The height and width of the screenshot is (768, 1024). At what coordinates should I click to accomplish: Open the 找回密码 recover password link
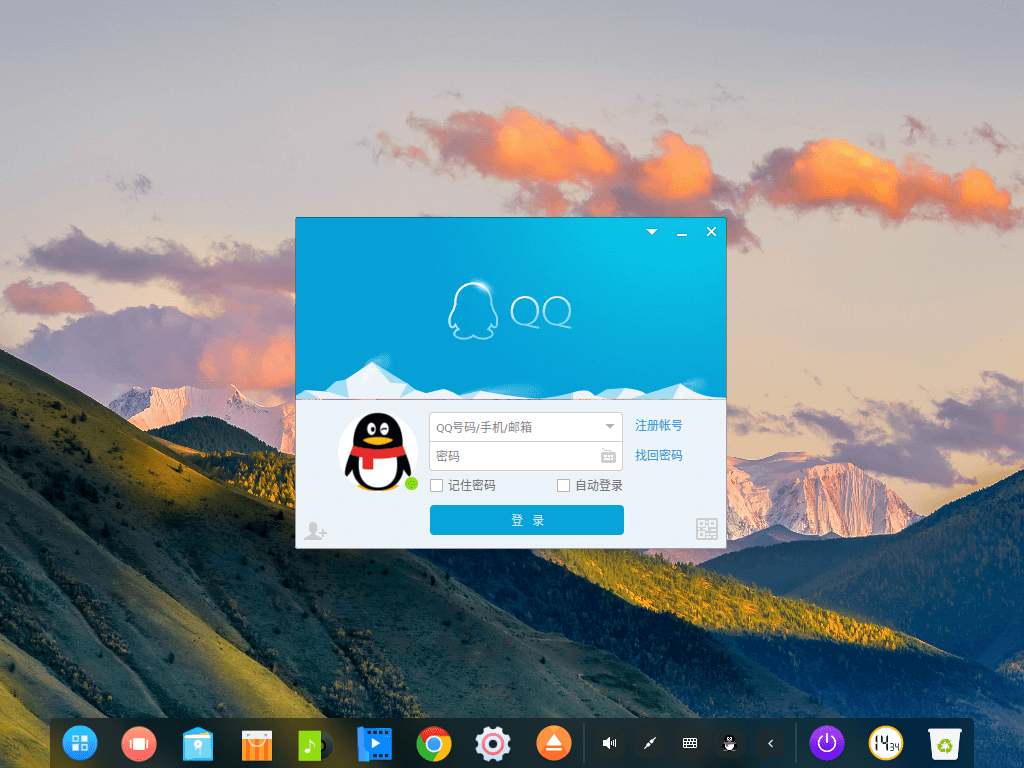(658, 455)
